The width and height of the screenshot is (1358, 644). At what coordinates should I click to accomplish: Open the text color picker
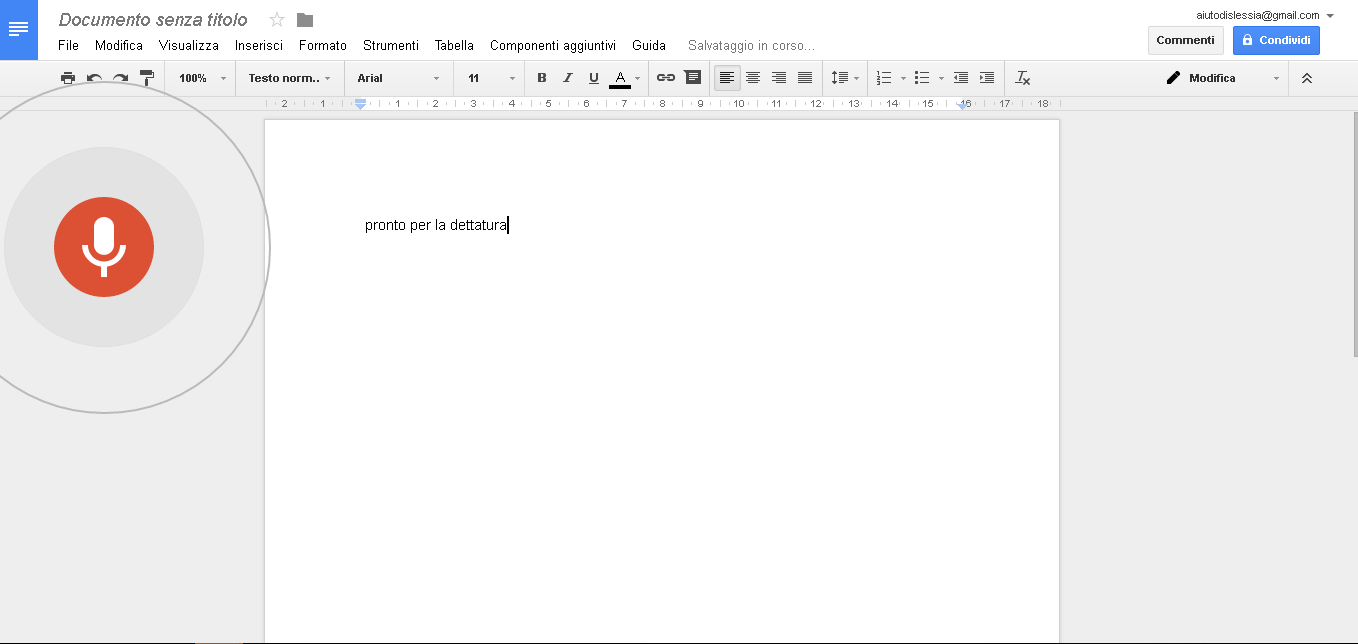[625, 78]
